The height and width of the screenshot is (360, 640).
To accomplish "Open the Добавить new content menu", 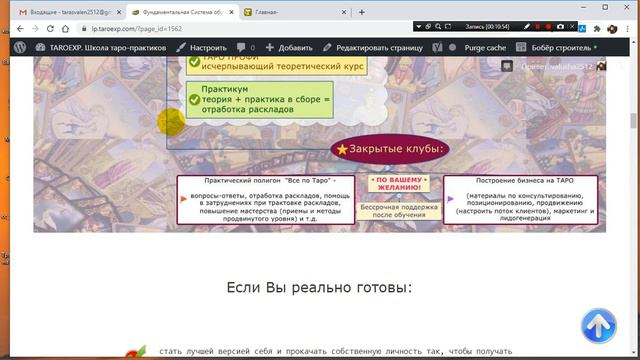I will [x=289, y=48].
